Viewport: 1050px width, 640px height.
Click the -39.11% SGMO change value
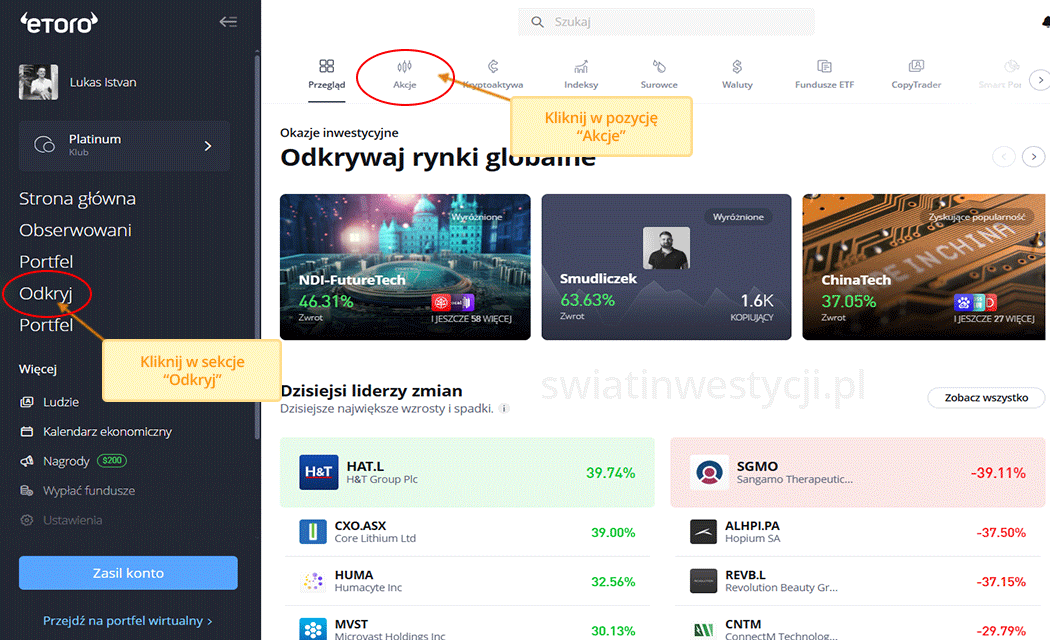point(998,473)
